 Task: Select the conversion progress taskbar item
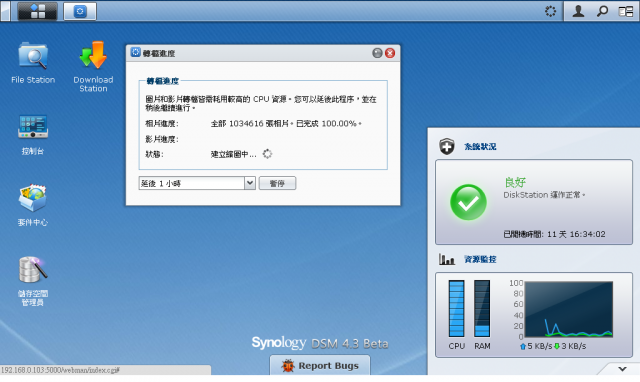pyautogui.click(x=80, y=11)
